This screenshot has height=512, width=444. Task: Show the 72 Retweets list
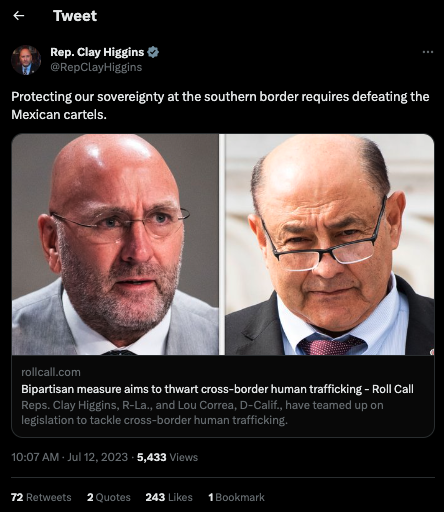[x=41, y=497]
